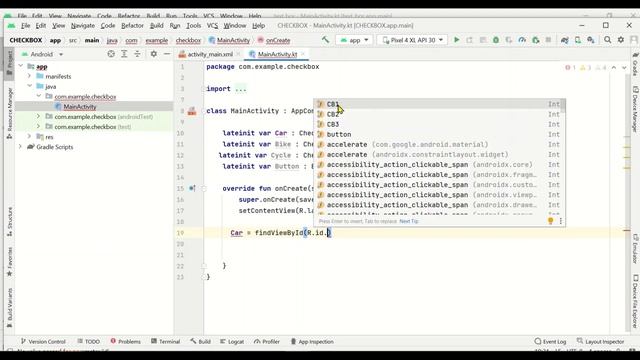Click the override gutter icon on line 15
This screenshot has height=360, width=640.
tap(192, 189)
